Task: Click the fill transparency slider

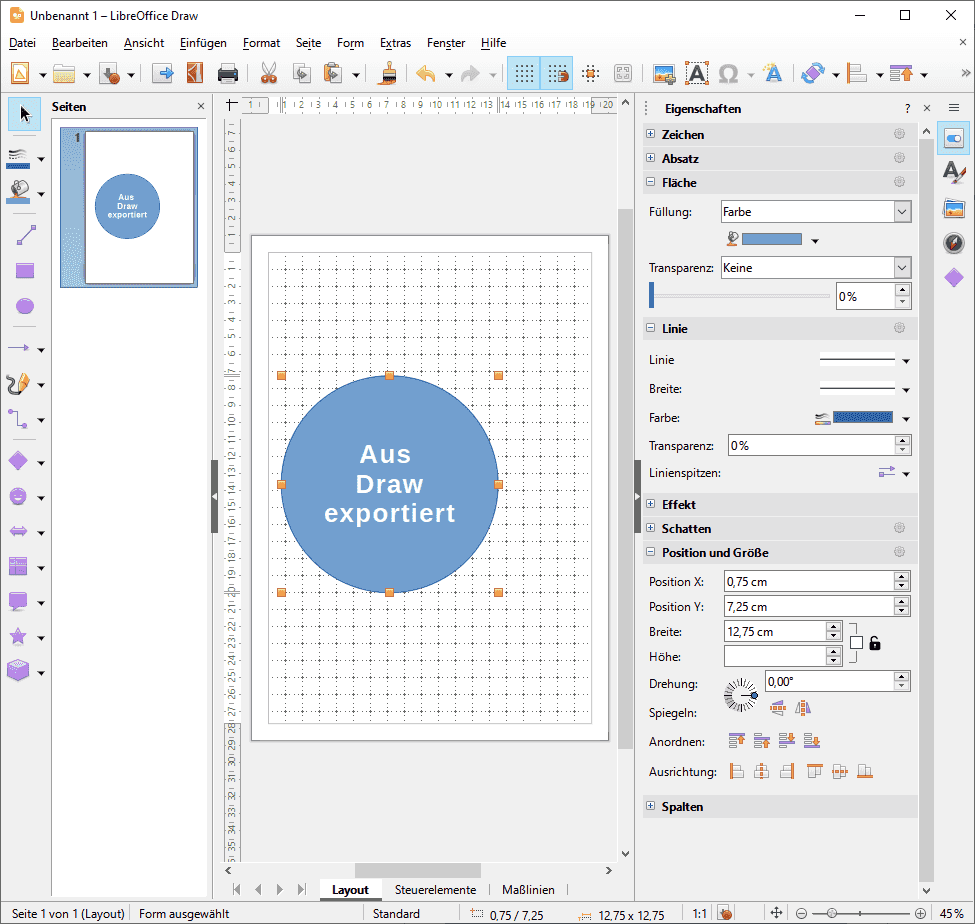Action: (739, 295)
